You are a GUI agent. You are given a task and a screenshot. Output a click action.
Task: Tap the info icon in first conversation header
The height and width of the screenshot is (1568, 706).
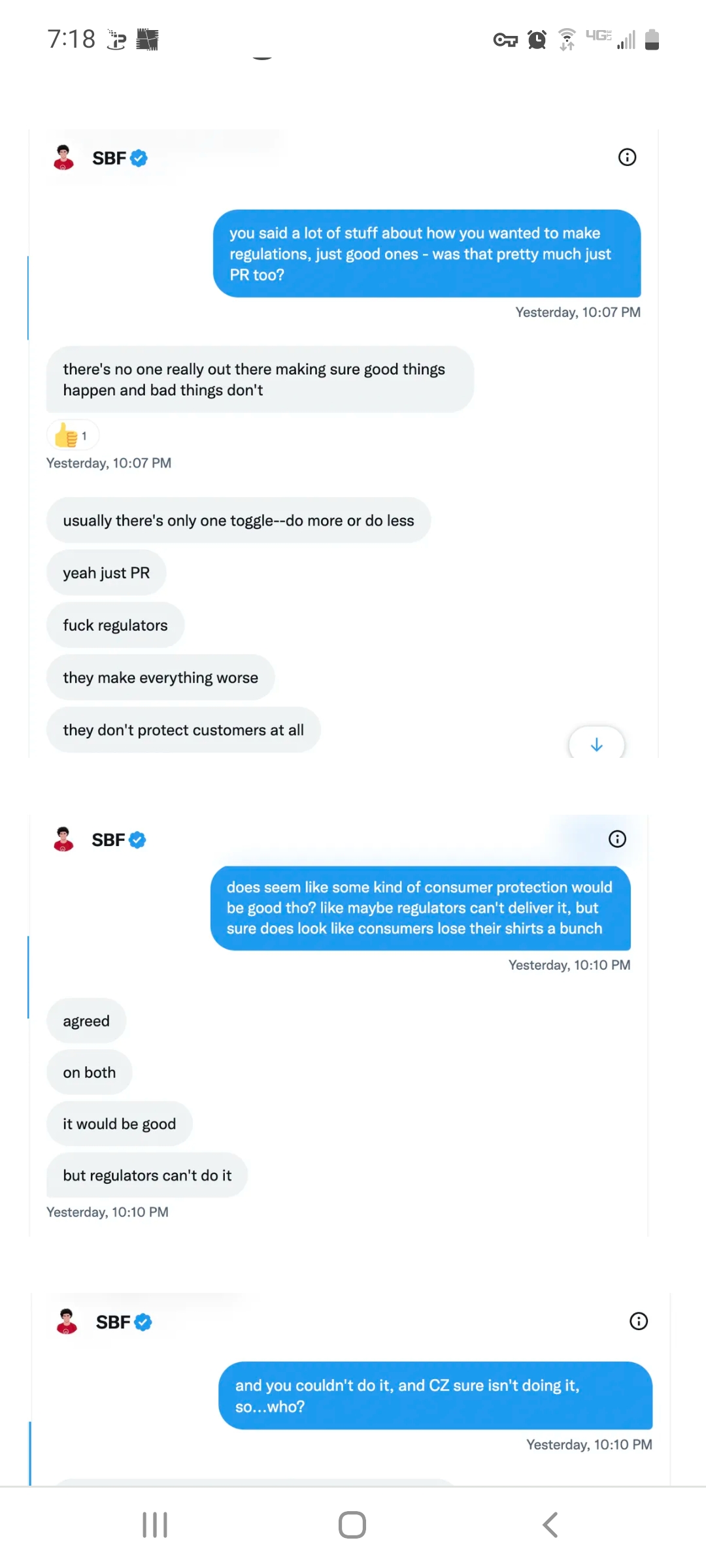coord(627,157)
